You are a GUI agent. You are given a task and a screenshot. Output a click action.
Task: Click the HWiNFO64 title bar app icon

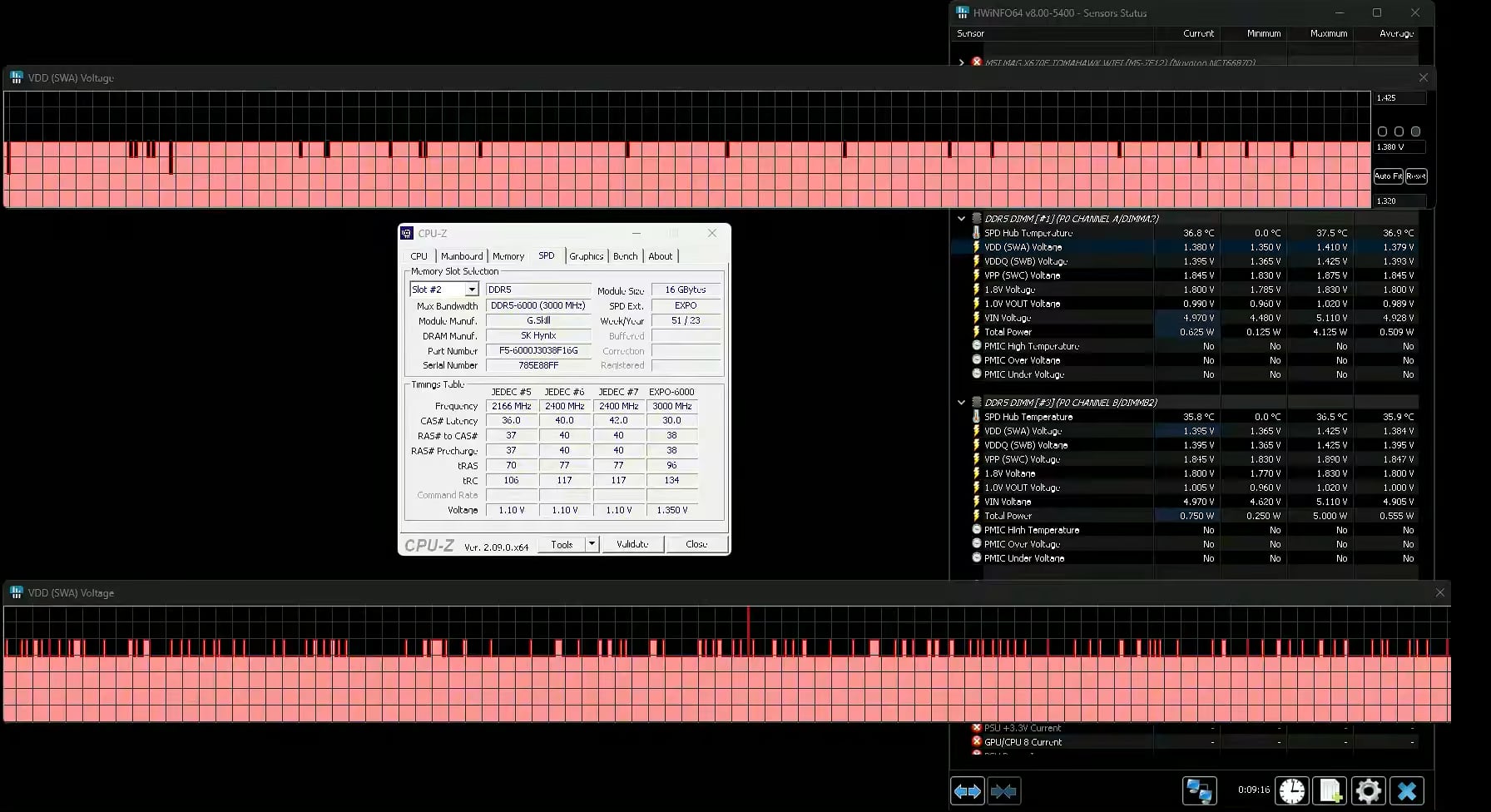pyautogui.click(x=963, y=12)
